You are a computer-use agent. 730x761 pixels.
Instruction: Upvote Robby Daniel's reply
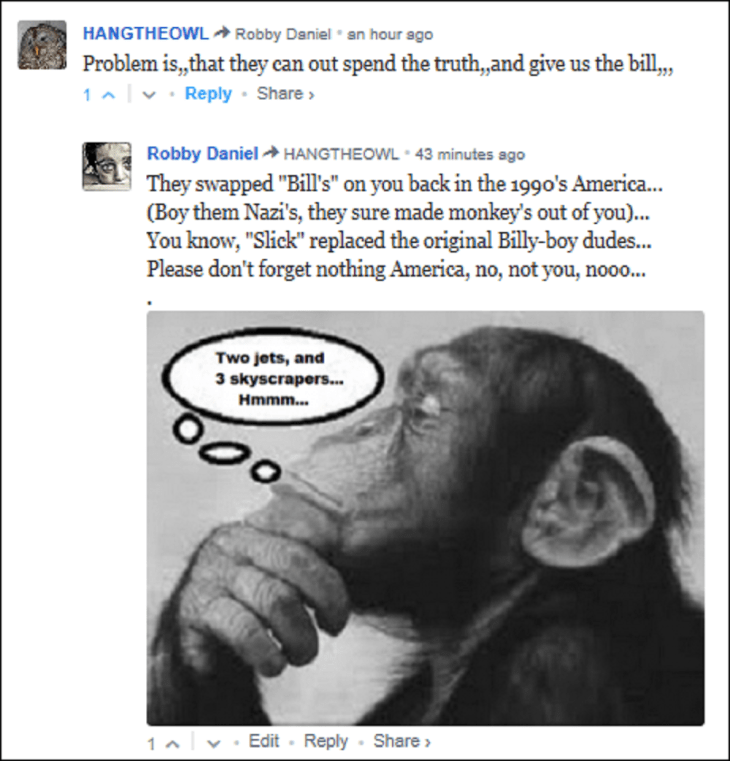[172, 743]
